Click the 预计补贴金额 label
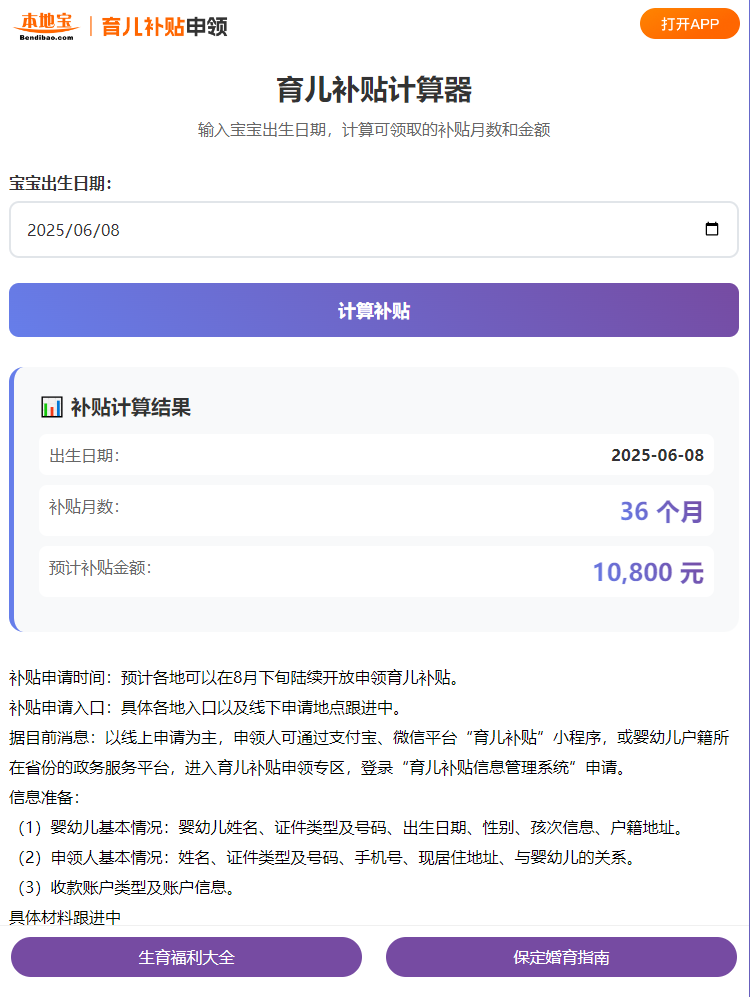This screenshot has width=750, height=997. tap(100, 568)
